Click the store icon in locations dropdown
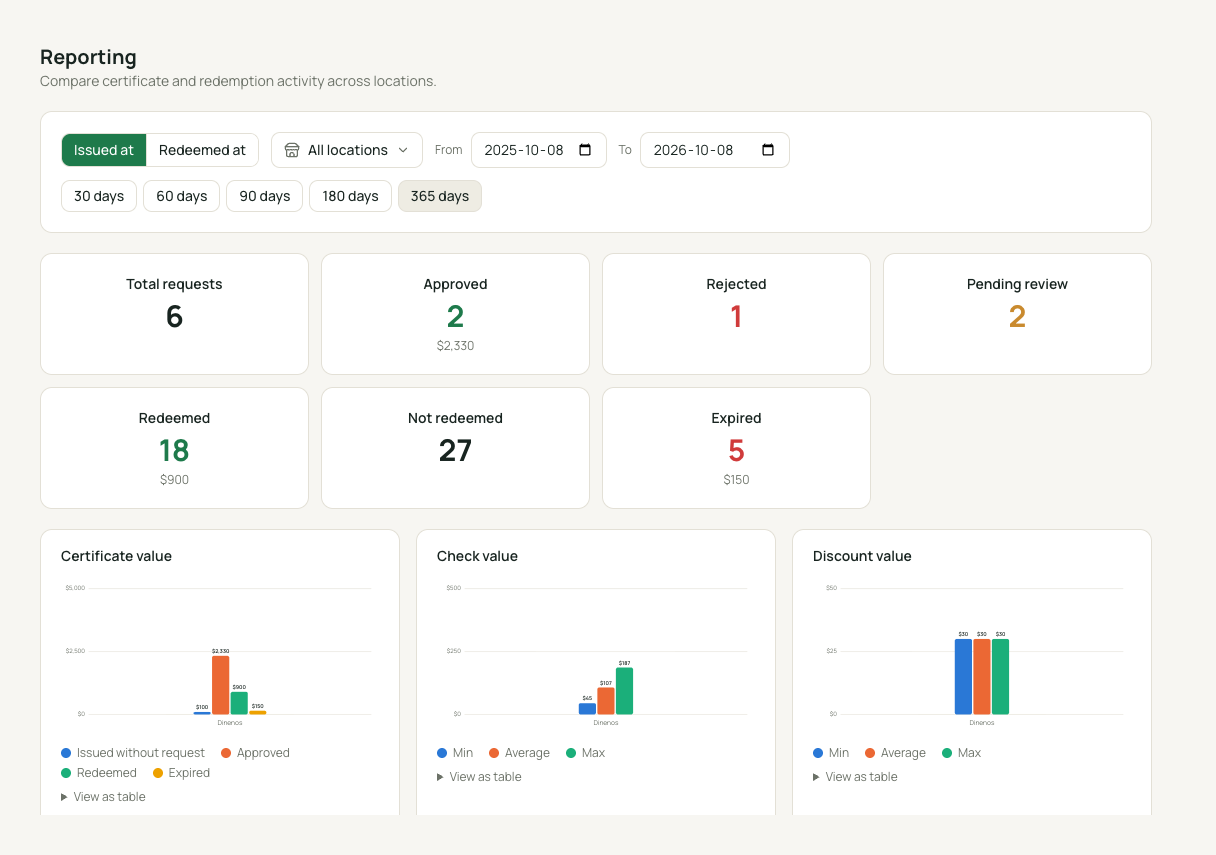Viewport: 1216px width, 855px height. coord(292,150)
